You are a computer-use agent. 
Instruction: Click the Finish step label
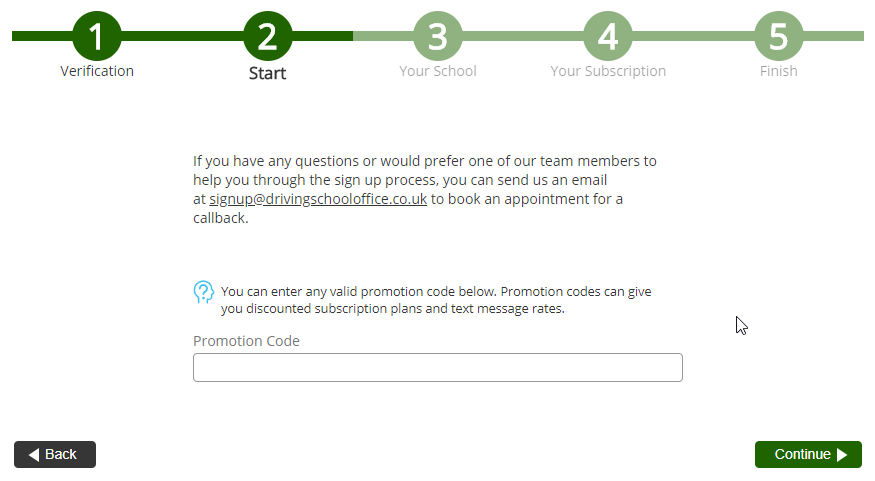(778, 71)
